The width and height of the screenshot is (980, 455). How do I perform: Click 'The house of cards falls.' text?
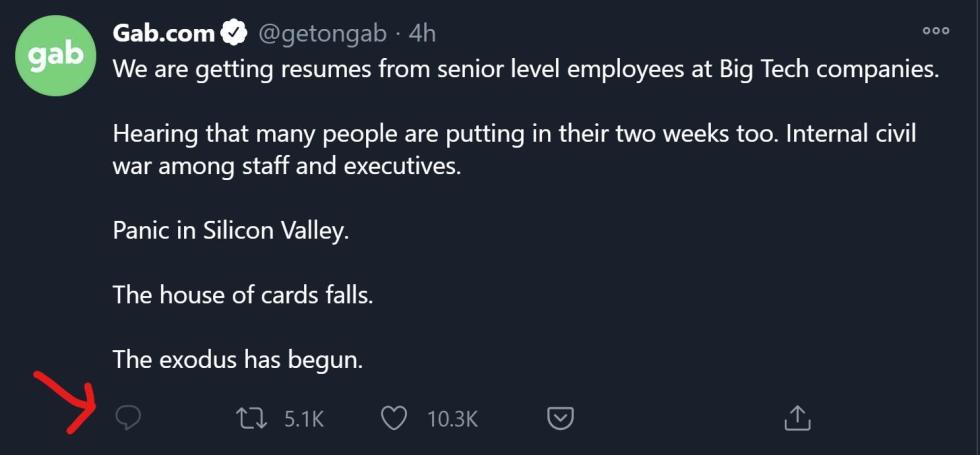[243, 294]
